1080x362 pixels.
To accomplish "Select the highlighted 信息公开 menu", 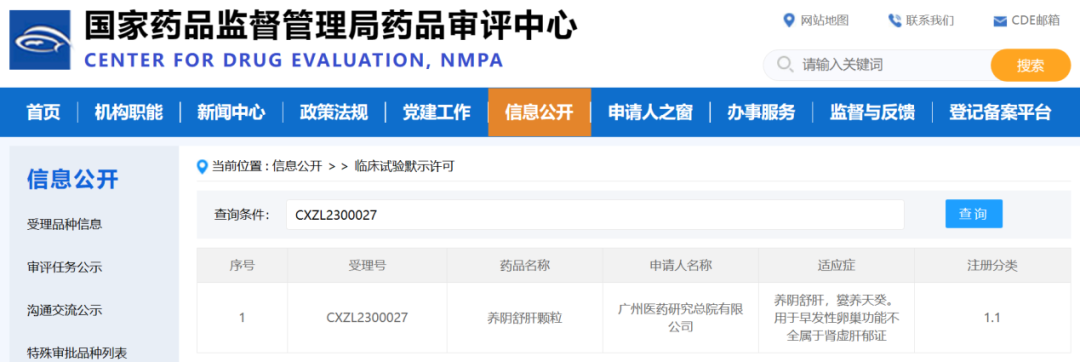I will tap(539, 112).
